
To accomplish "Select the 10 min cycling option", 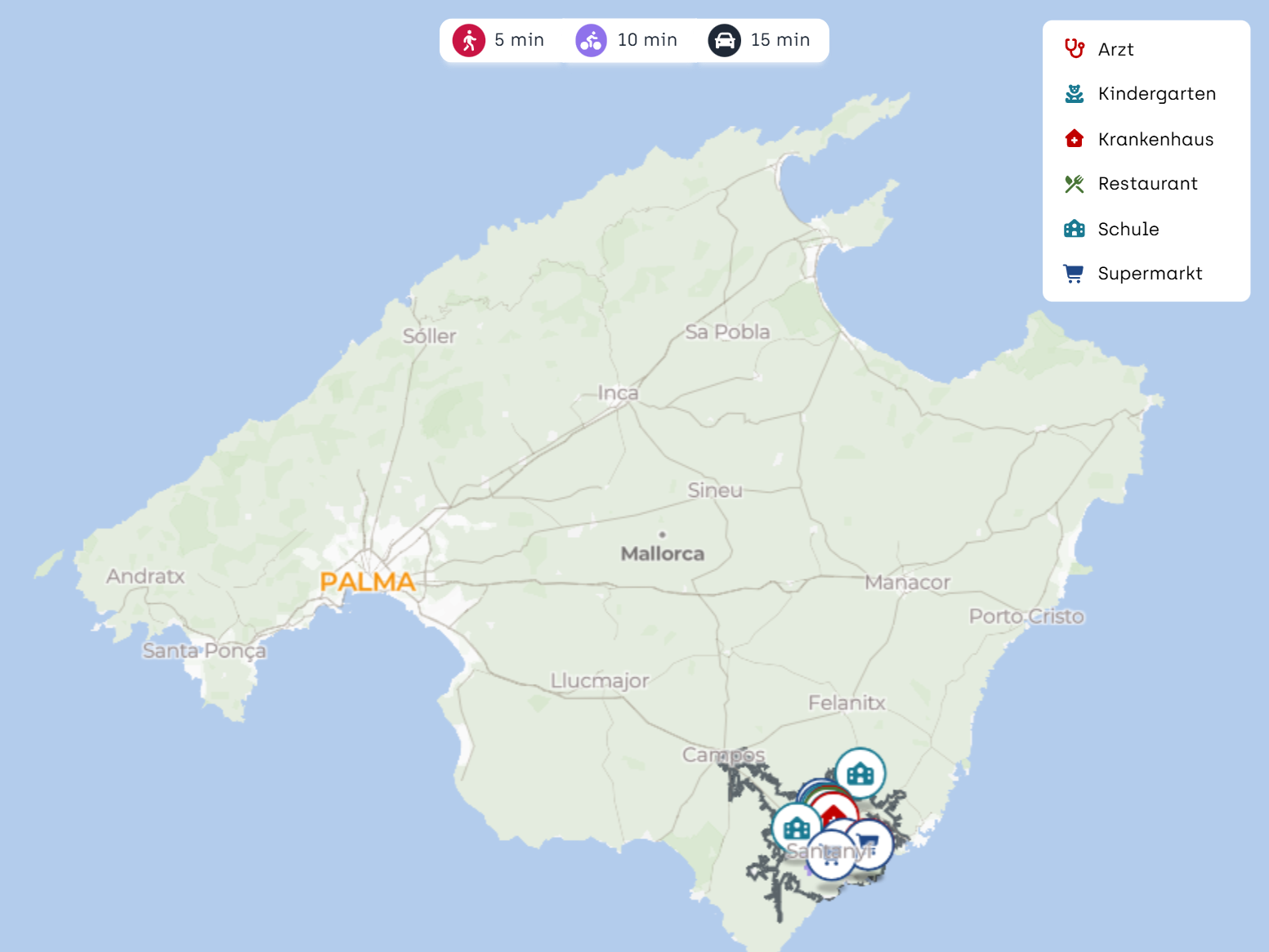I will [628, 40].
